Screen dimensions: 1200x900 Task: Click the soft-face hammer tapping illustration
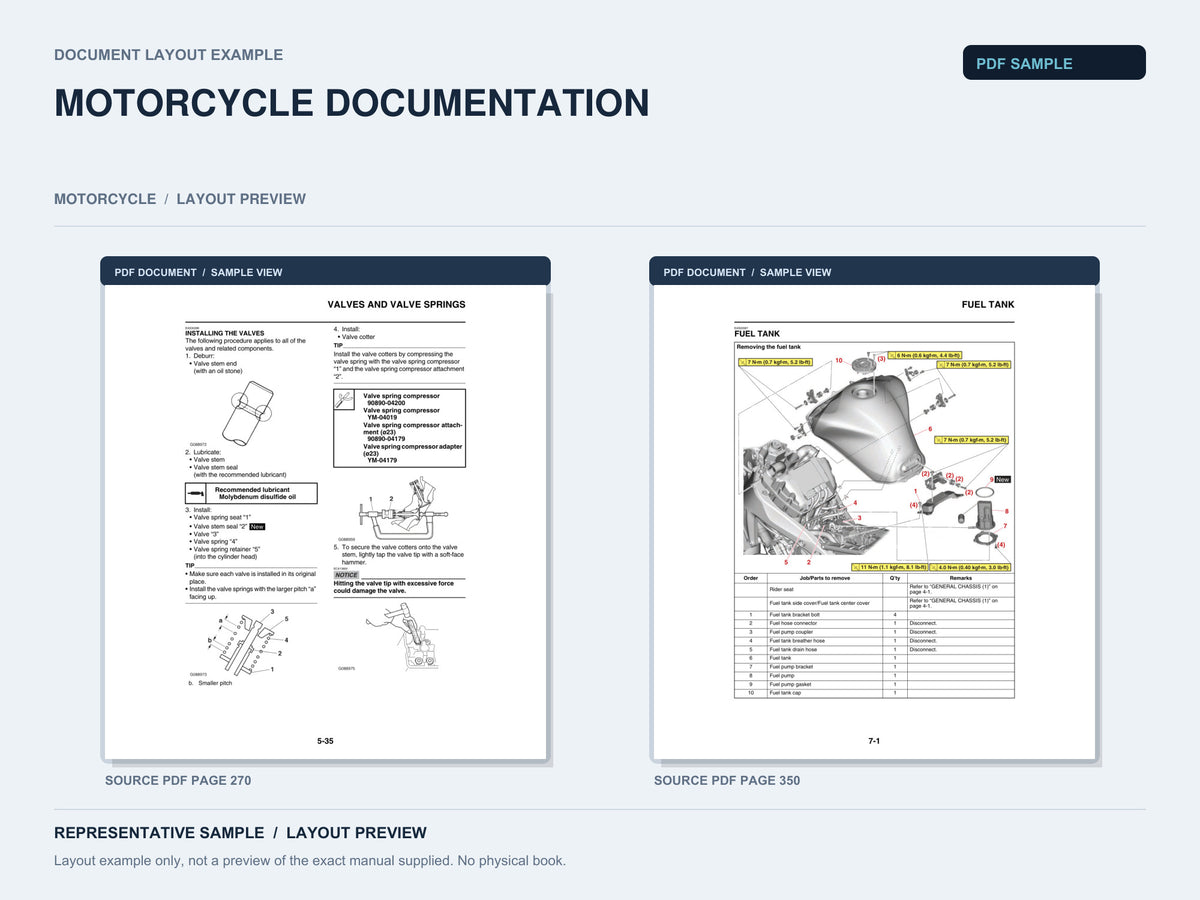click(404, 636)
